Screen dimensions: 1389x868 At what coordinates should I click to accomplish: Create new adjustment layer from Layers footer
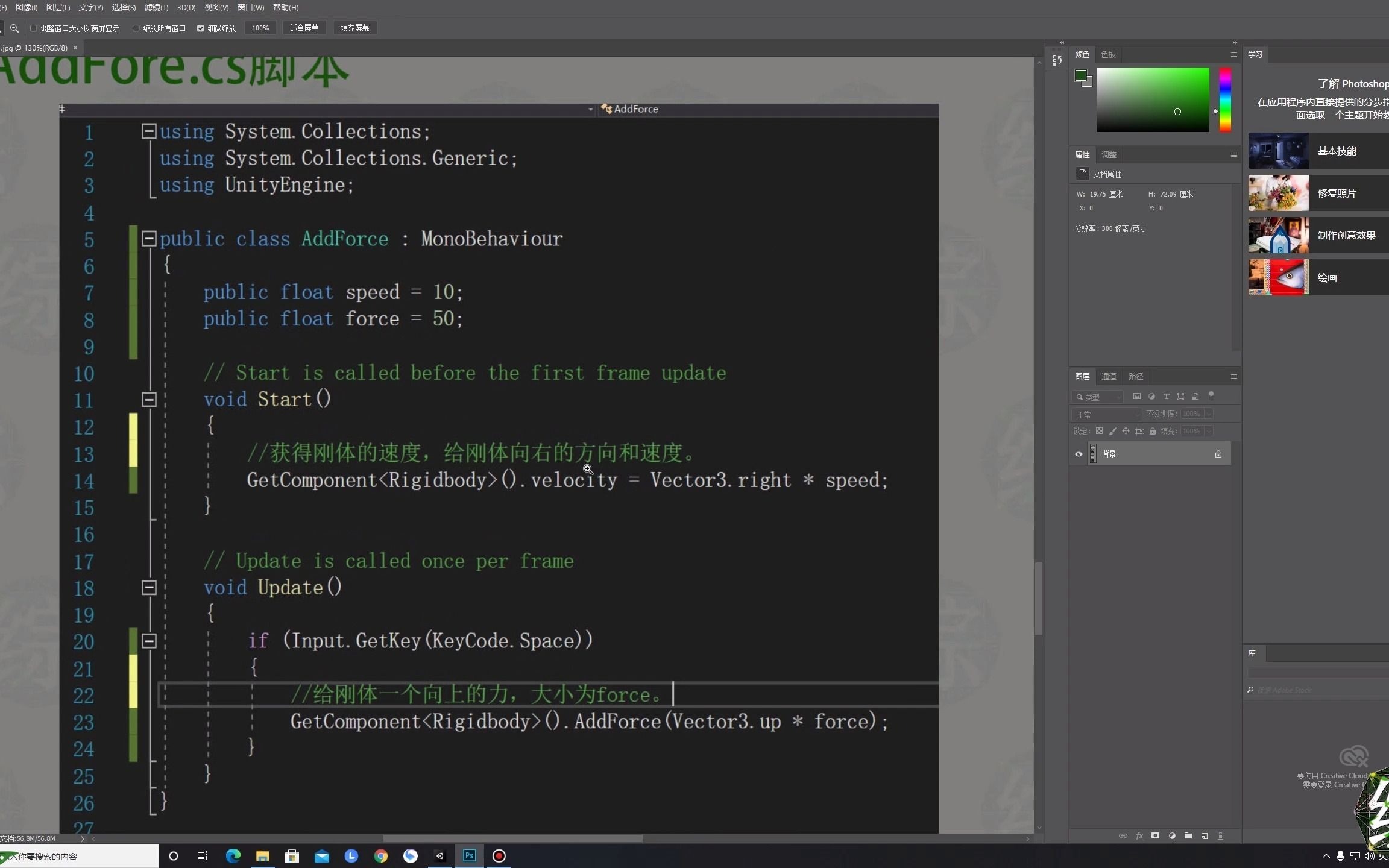[1172, 836]
